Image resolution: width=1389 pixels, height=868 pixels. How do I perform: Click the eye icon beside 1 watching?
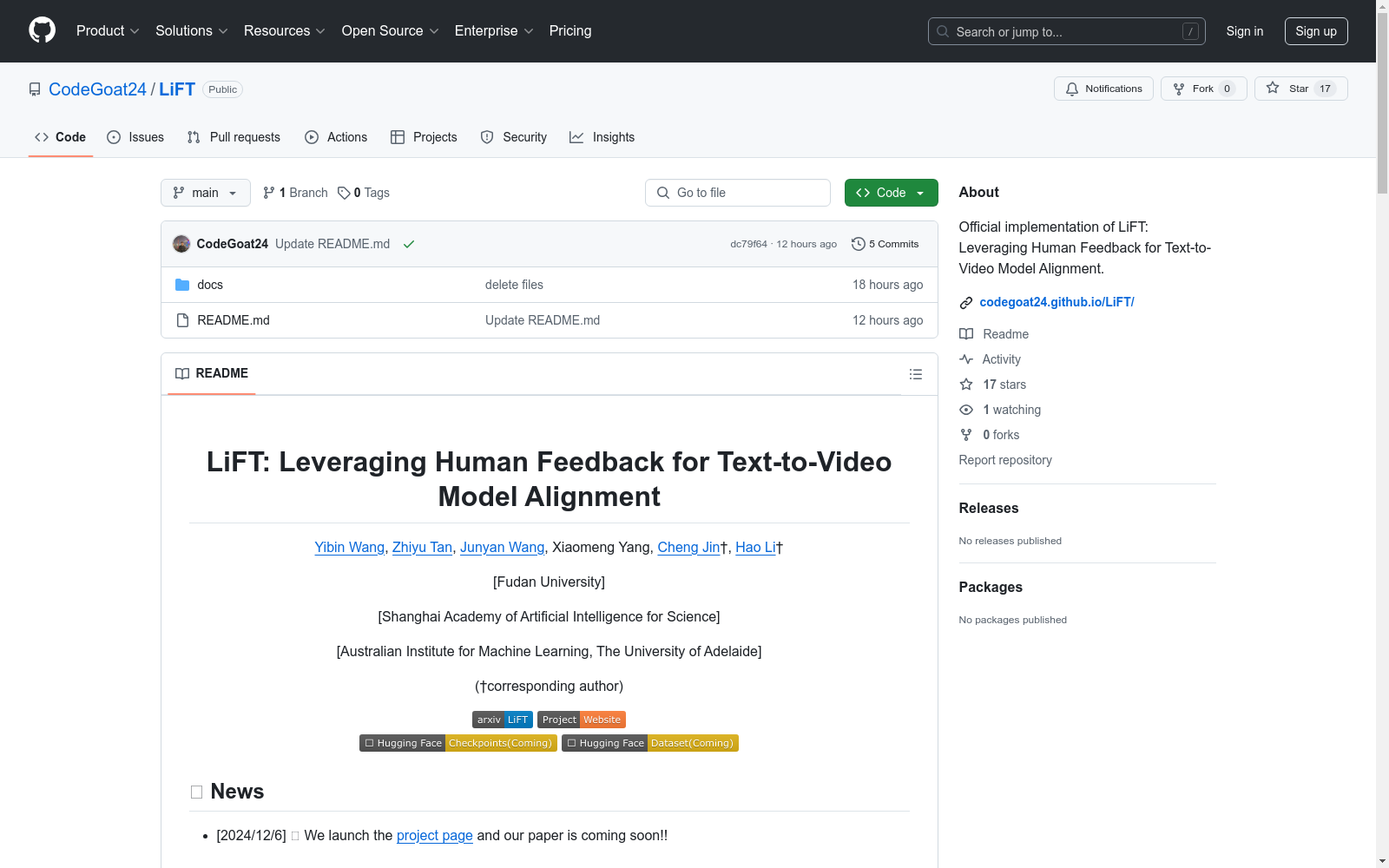coord(966,410)
